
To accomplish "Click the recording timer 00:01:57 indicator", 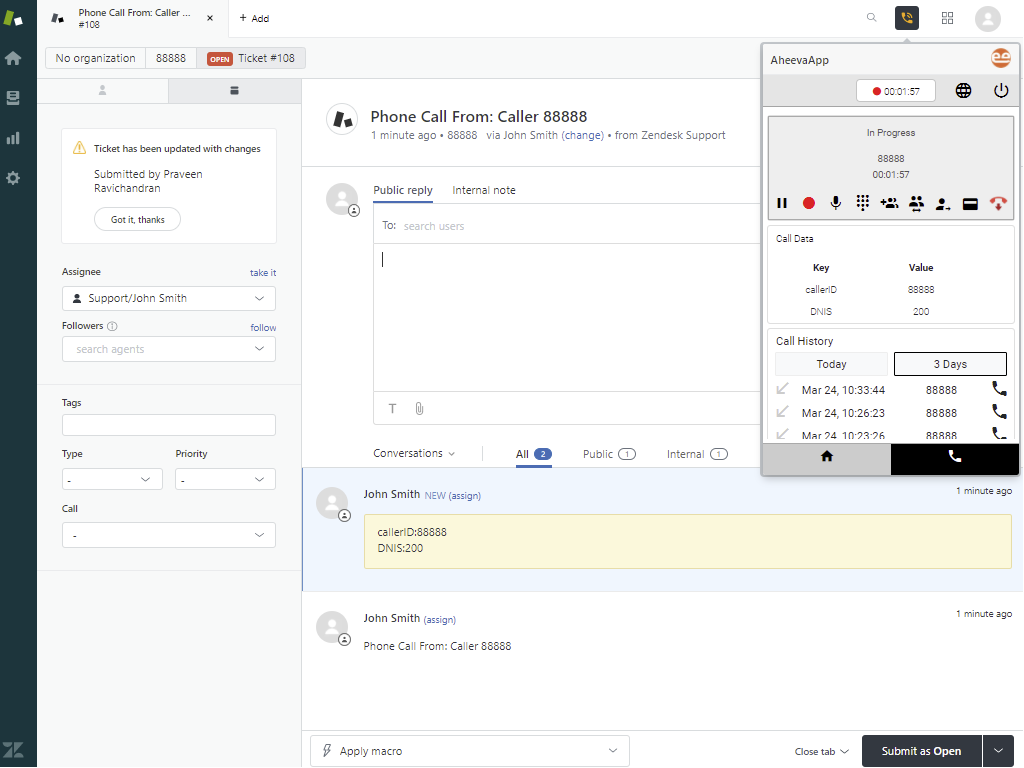I will click(895, 91).
